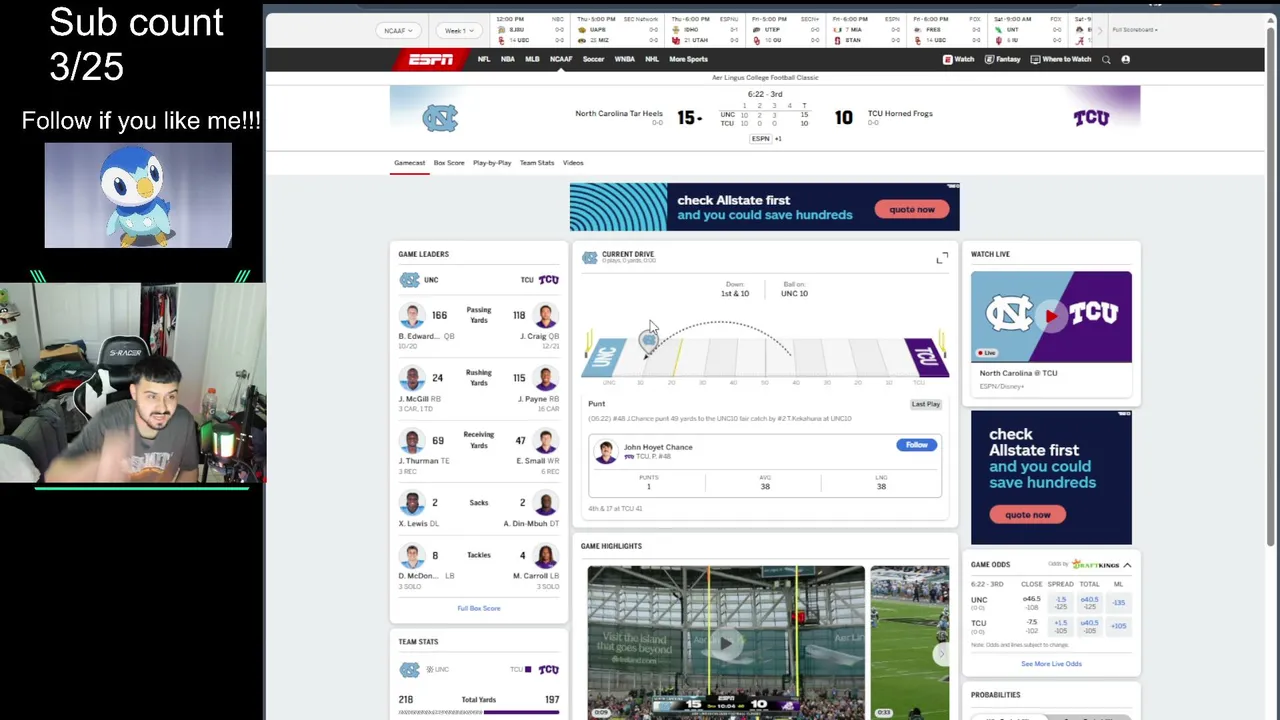Click M. Carroll linebacker headshot

coord(545,556)
